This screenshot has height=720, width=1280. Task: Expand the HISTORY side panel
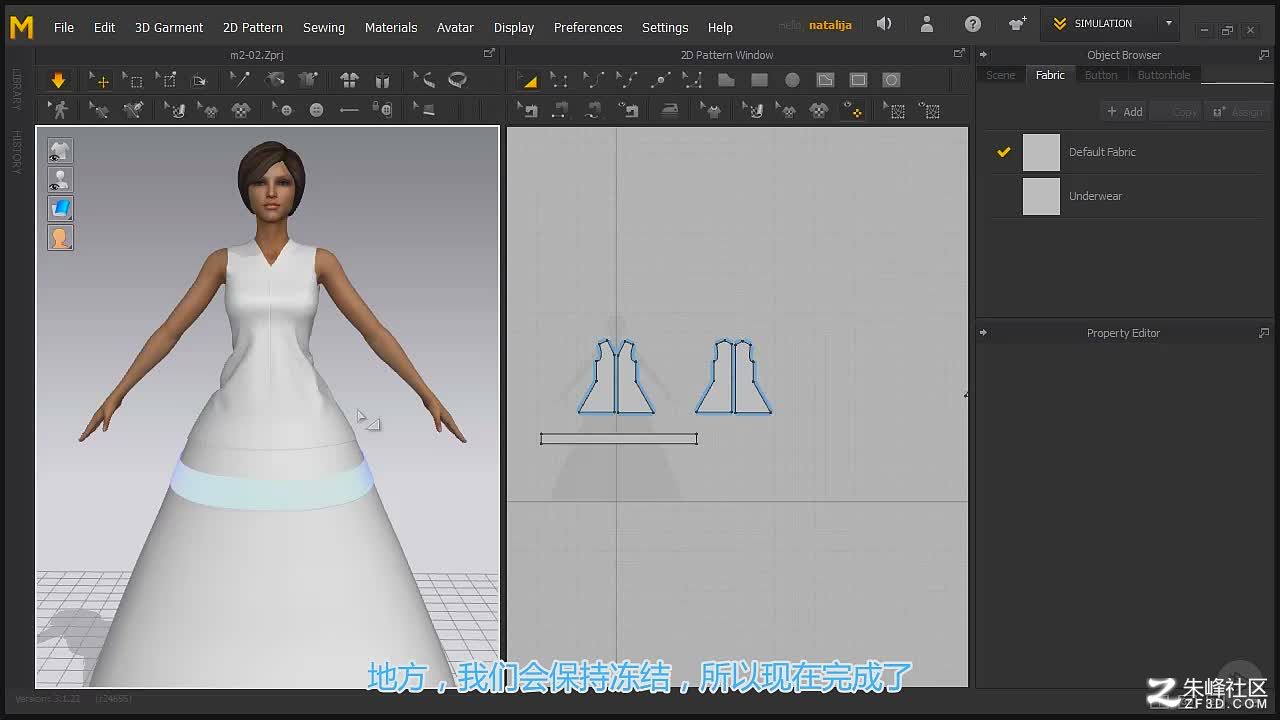(16, 152)
